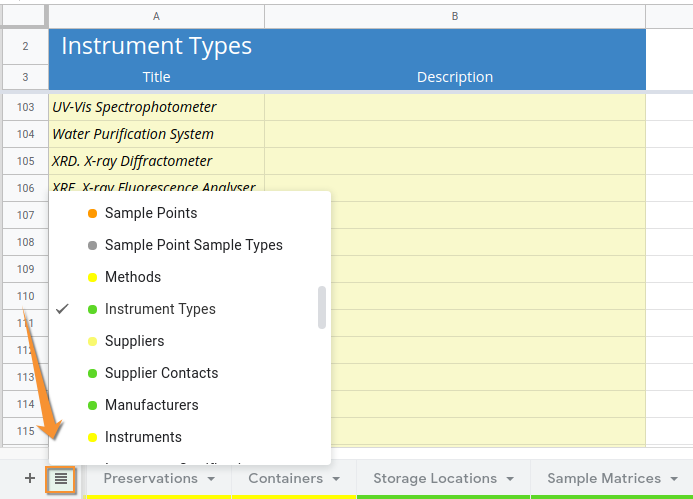Choose Instruments in the sheet list
693x499 pixels.
tap(143, 437)
